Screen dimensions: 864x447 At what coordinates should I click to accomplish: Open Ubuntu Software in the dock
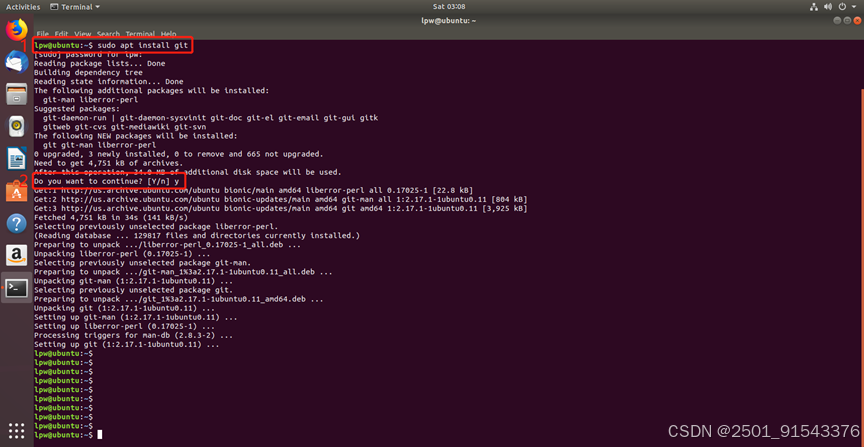(17, 191)
